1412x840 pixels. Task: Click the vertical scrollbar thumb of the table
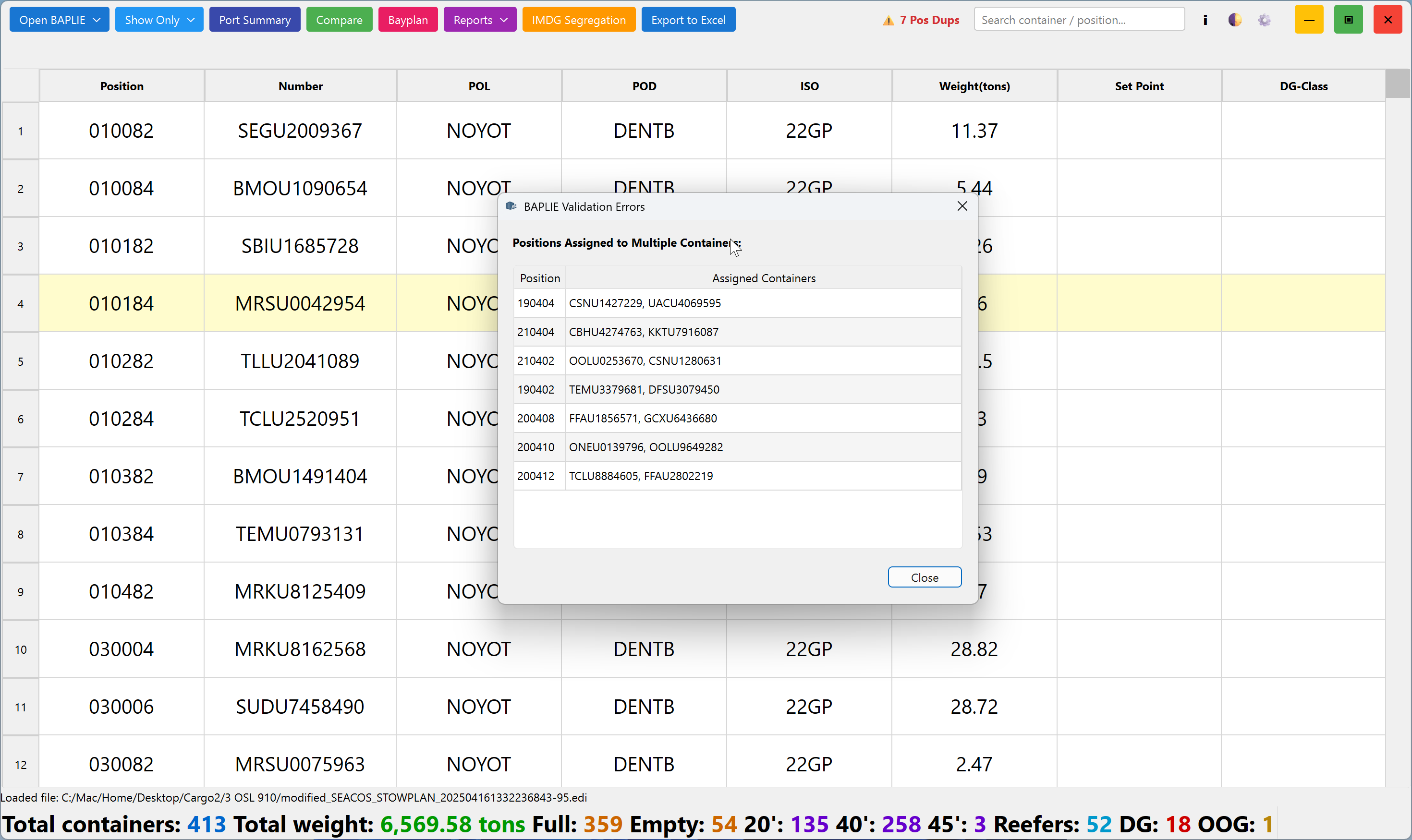tap(1398, 84)
